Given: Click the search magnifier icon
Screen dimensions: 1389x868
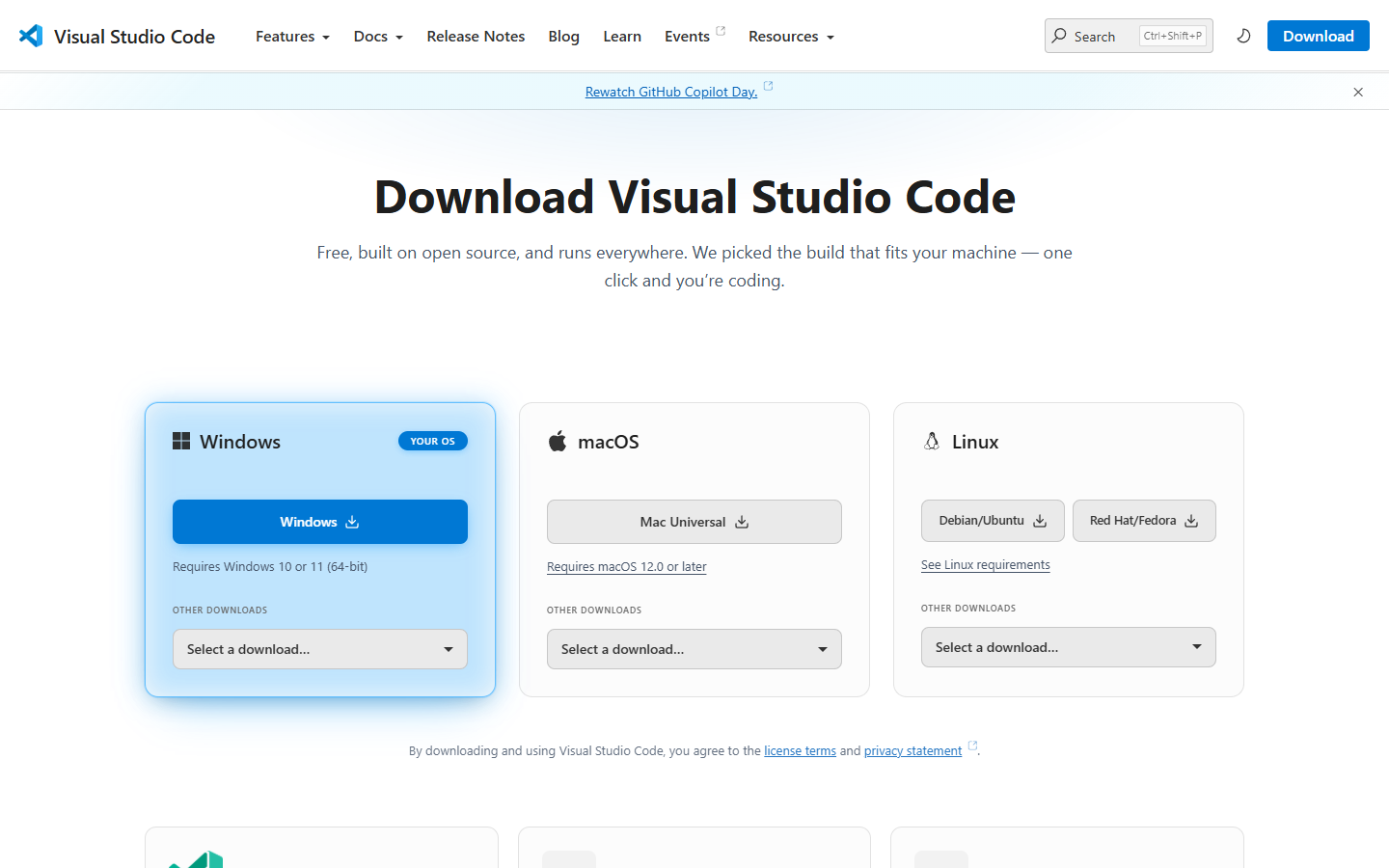Looking at the screenshot, I should (x=1059, y=36).
